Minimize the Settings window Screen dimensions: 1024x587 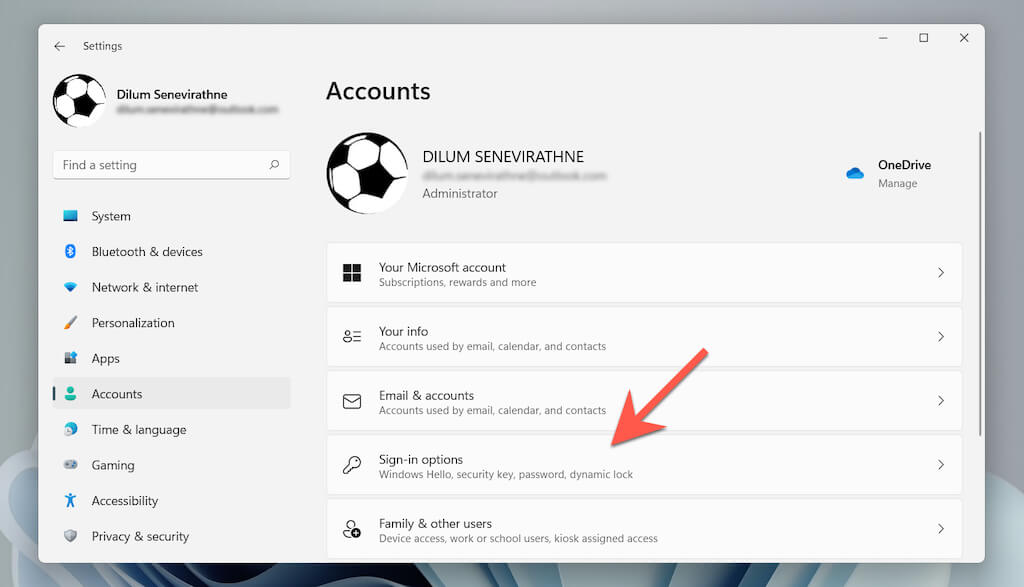click(x=883, y=38)
